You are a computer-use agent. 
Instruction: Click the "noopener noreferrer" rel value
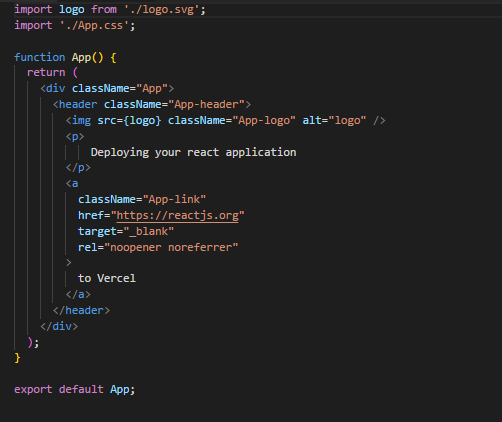pos(171,248)
